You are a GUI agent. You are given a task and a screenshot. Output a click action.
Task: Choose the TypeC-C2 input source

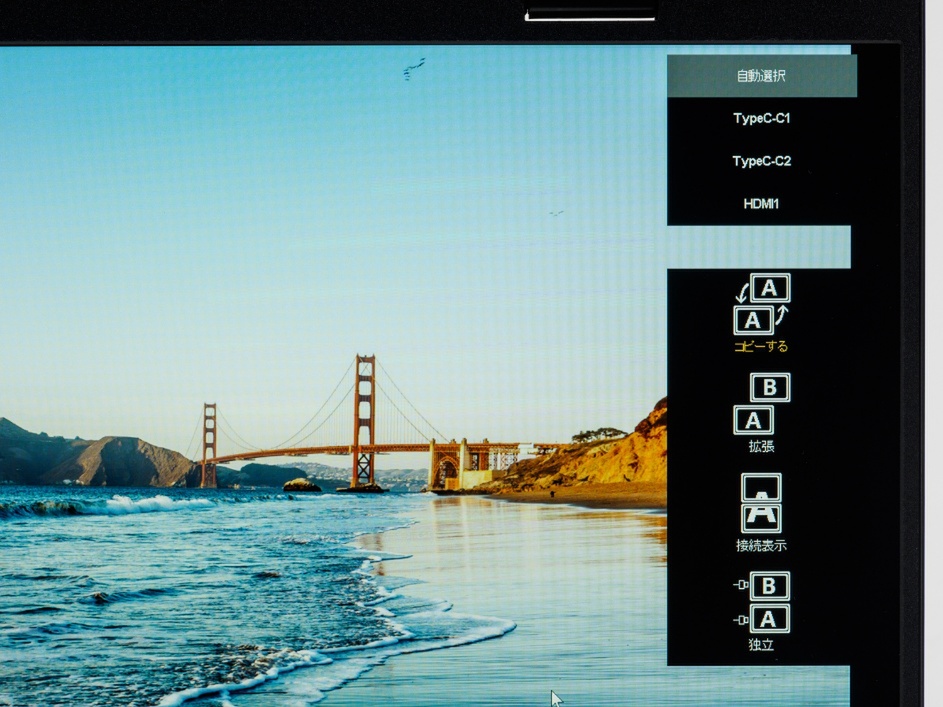click(761, 161)
